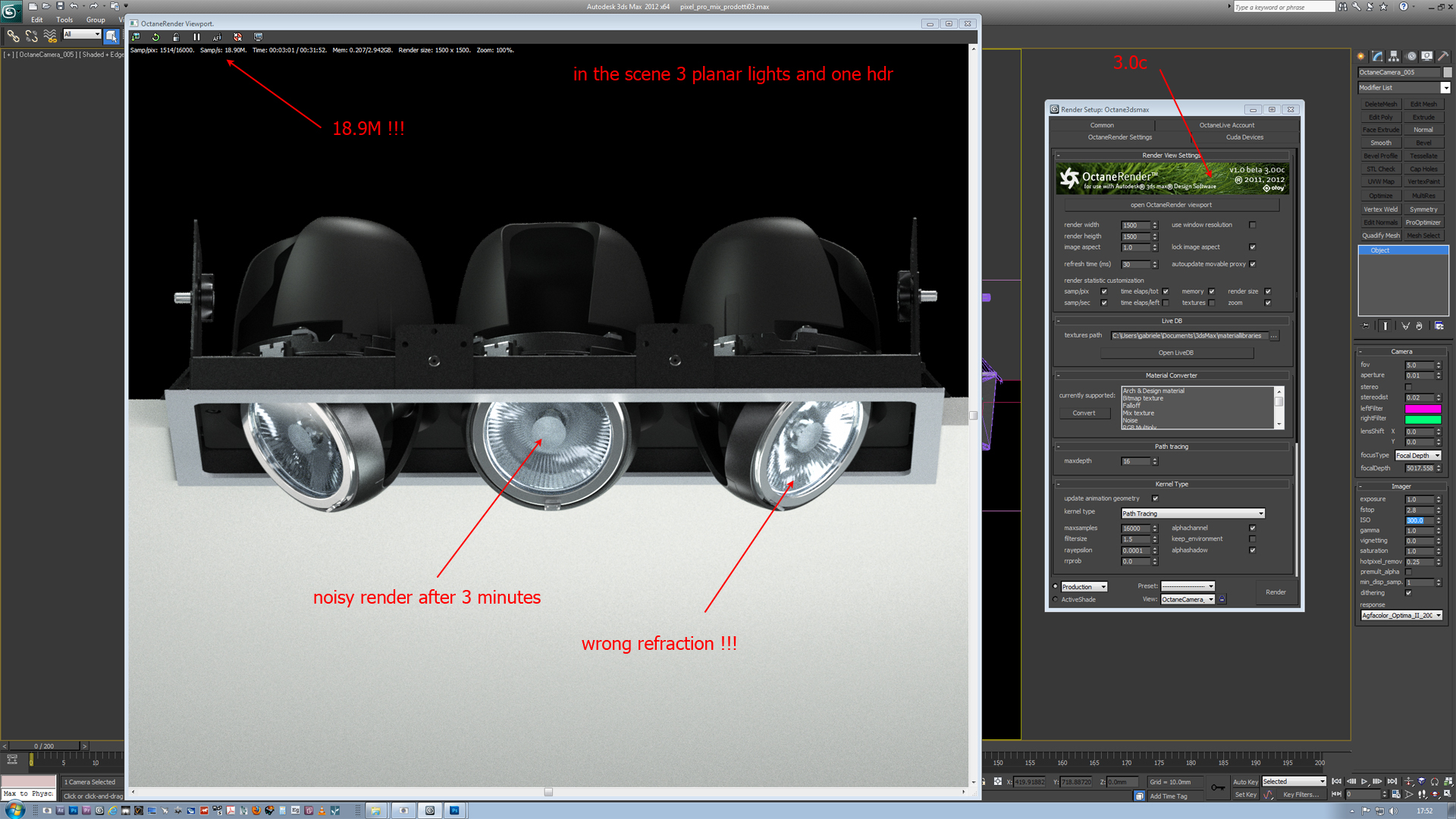The image size is (1456, 819).
Task: Open the focusType Focal Depth dropdown
Action: tap(1417, 456)
